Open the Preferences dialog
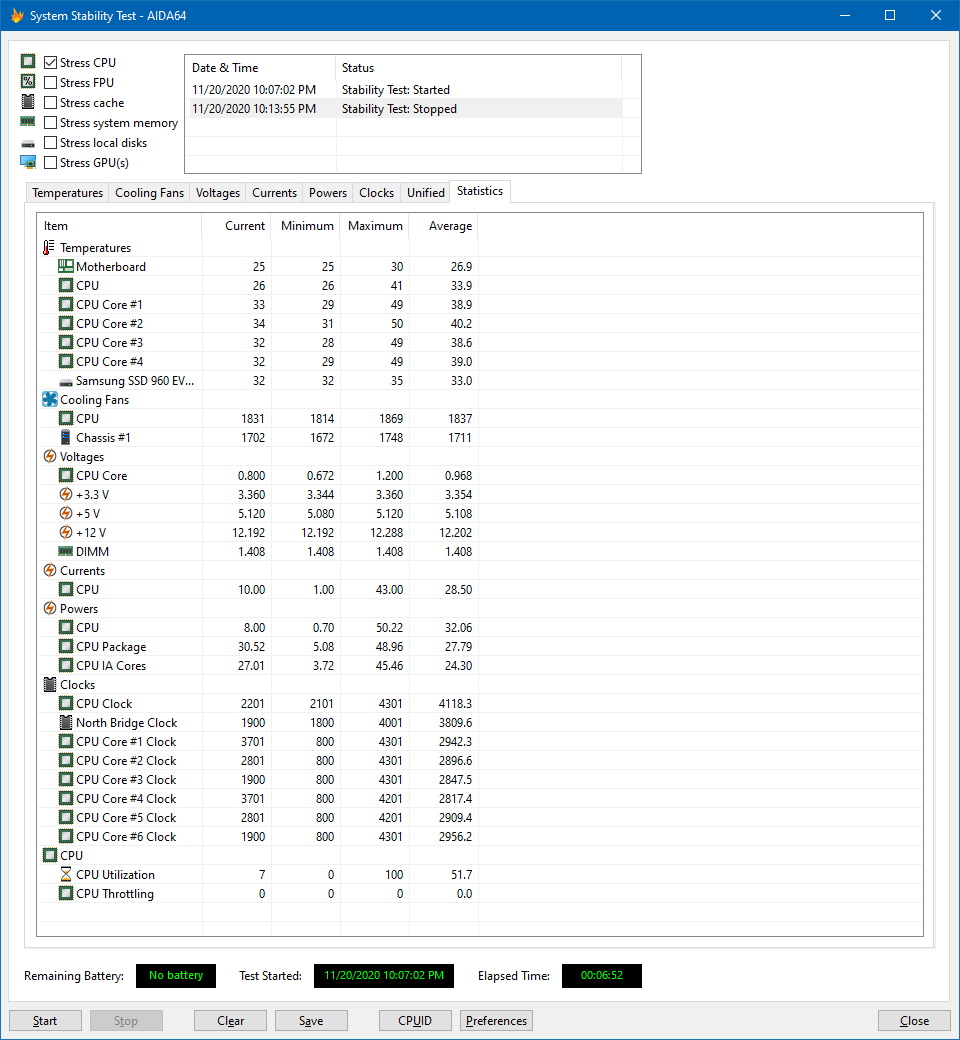Viewport: 960px width, 1040px height. point(496,1021)
